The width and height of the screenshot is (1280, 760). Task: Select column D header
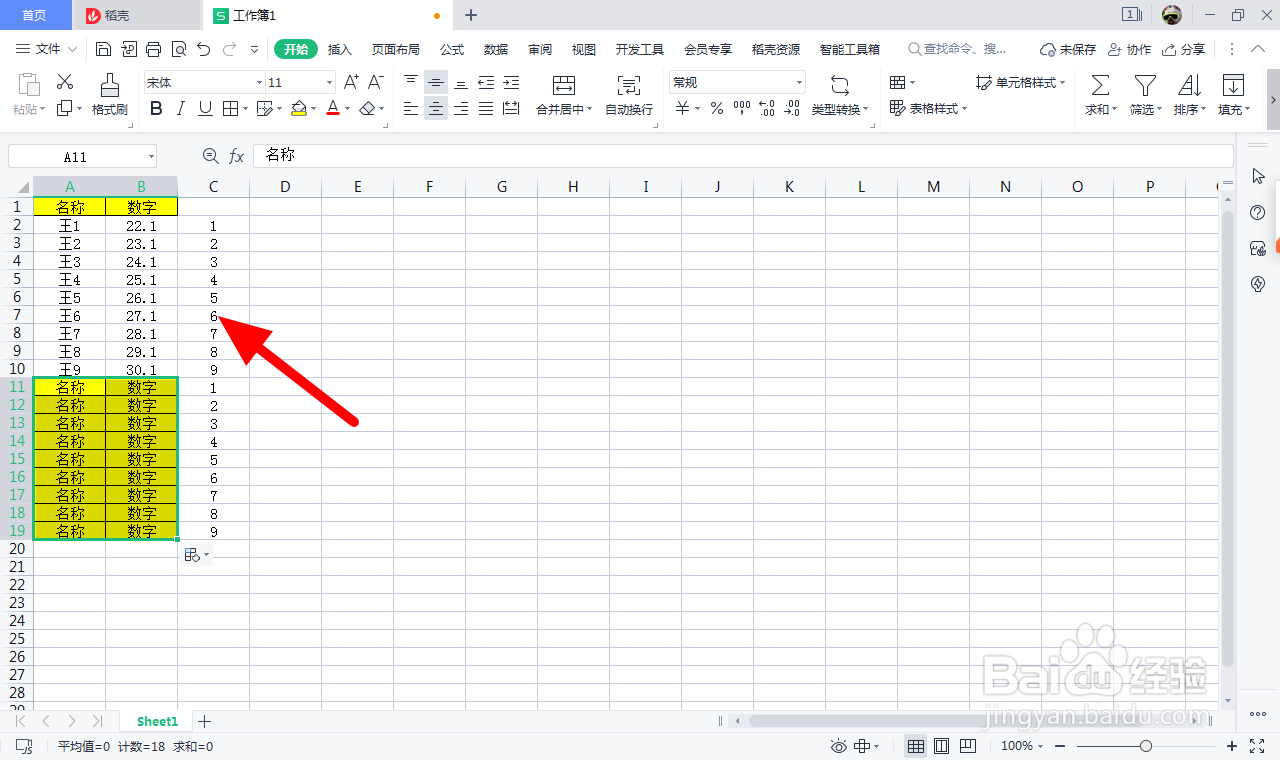tap(285, 186)
